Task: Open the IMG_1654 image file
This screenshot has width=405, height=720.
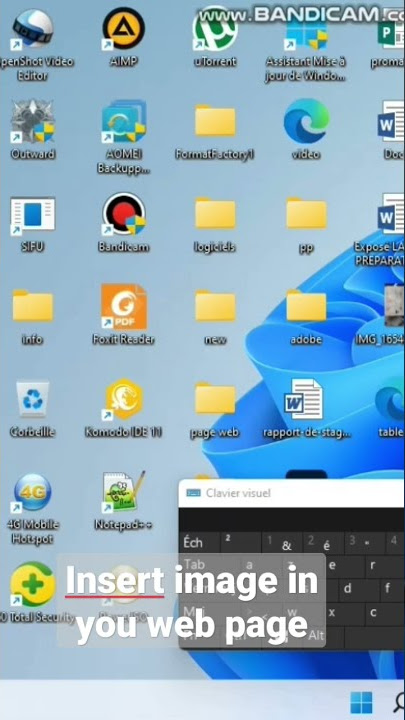Action: pos(394,306)
